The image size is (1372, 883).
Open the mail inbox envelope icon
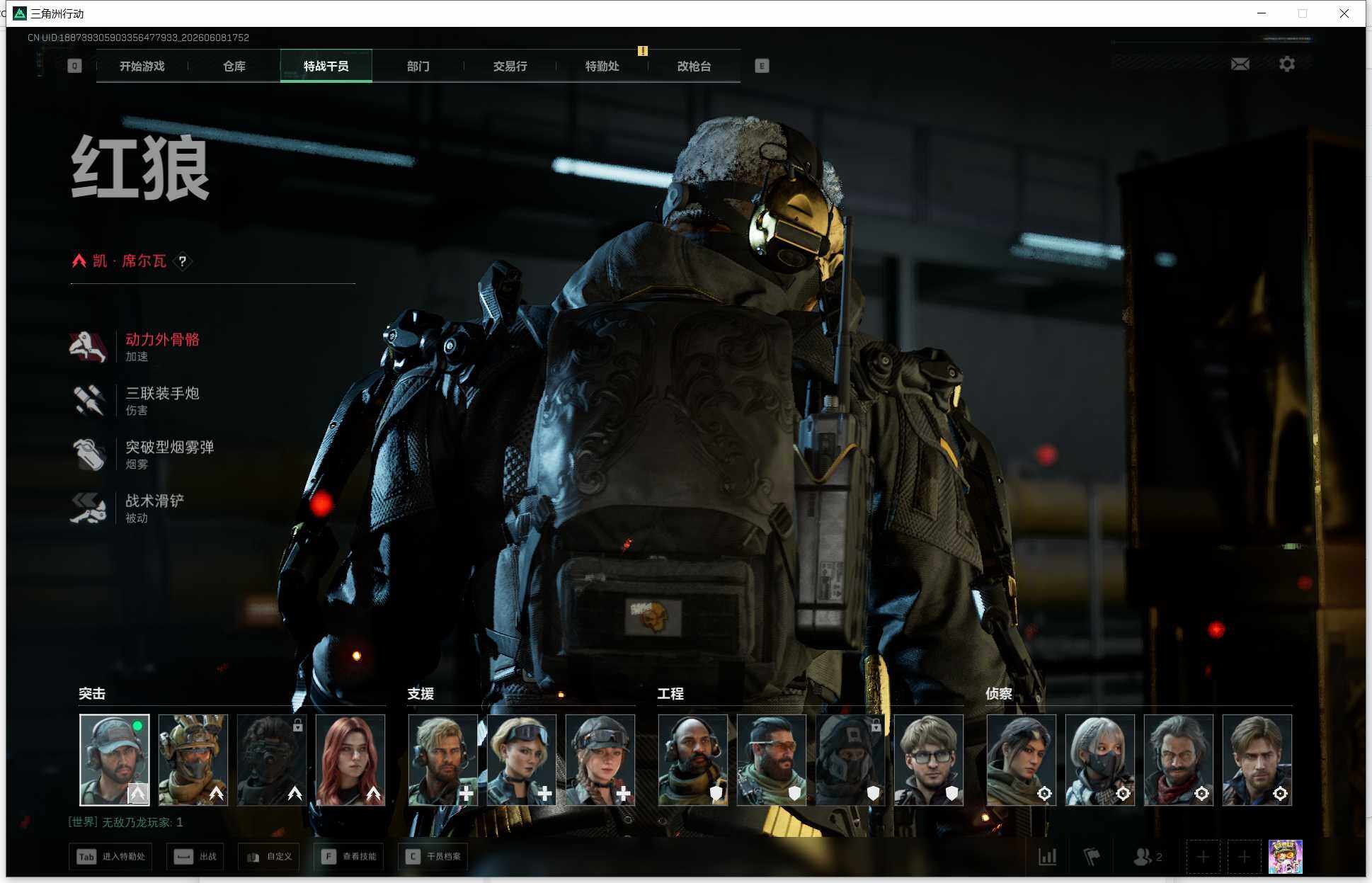coord(1240,64)
